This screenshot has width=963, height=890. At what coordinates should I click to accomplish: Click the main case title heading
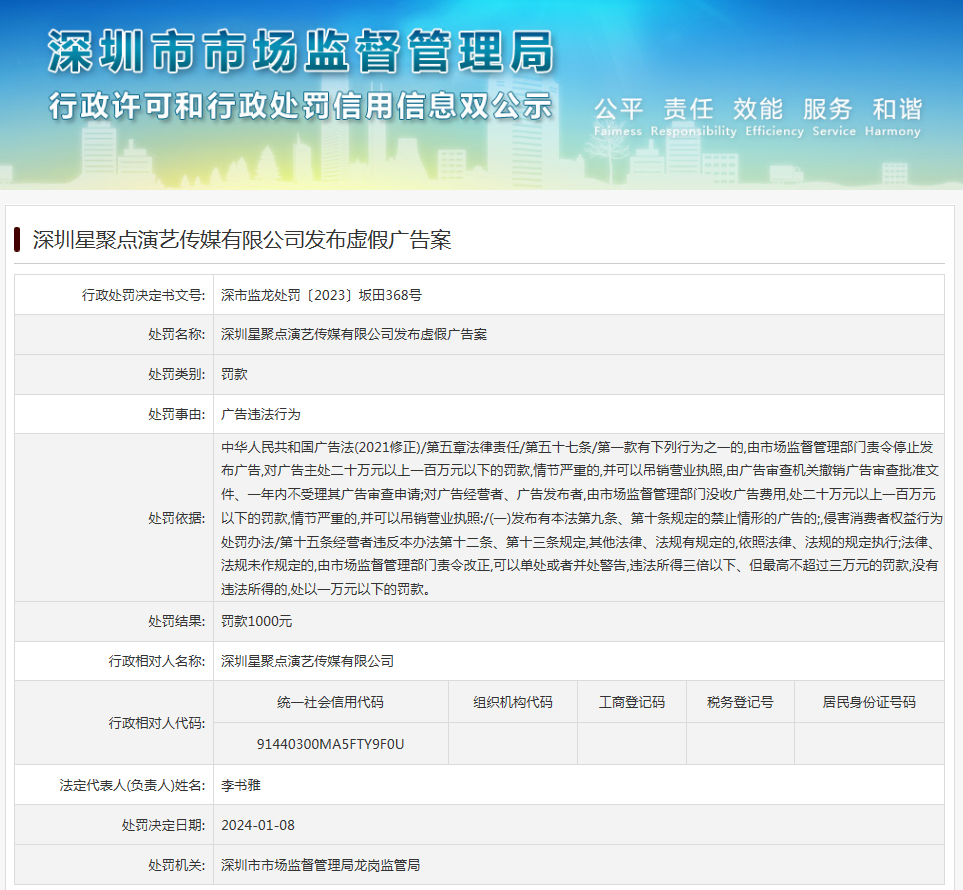point(242,240)
